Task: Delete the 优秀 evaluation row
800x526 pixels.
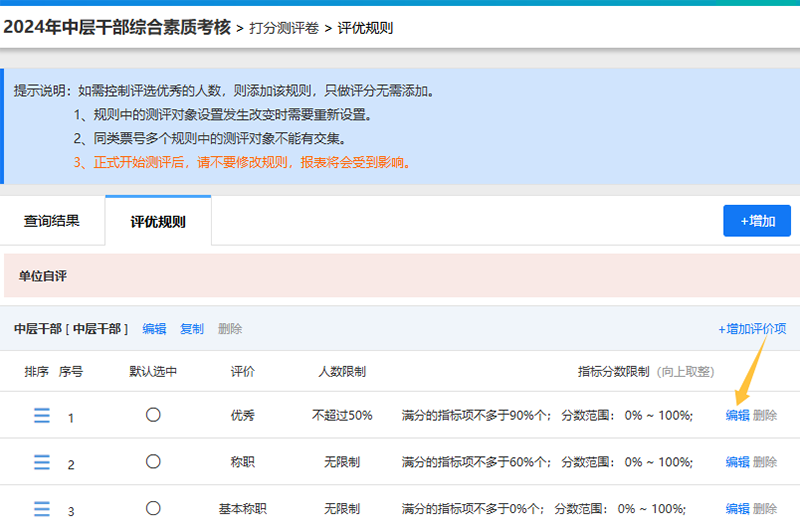Action: (765, 415)
